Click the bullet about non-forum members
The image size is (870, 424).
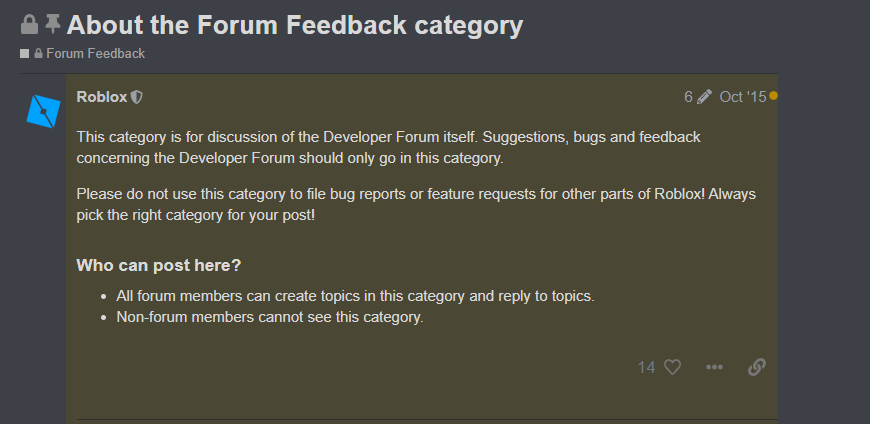270,317
